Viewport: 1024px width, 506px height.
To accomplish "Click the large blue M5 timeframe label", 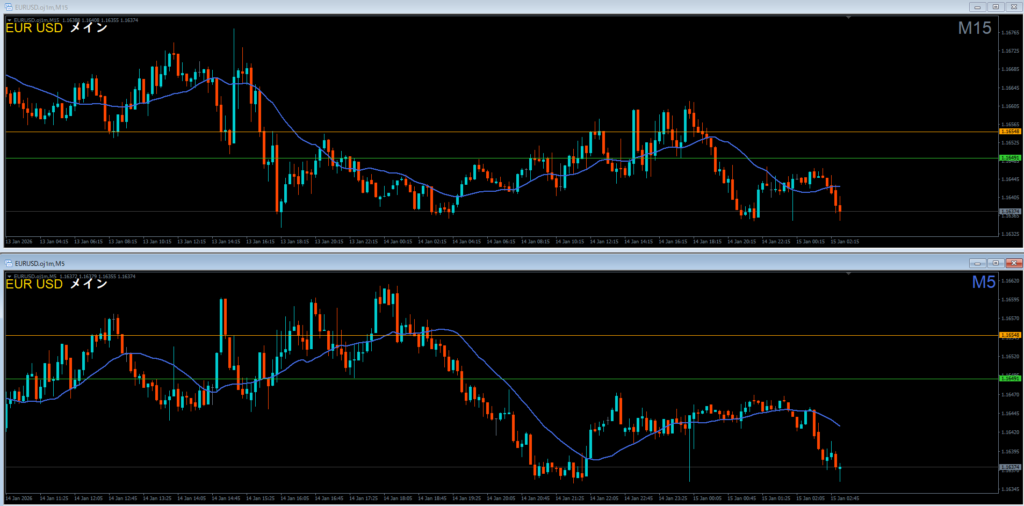I will [984, 282].
